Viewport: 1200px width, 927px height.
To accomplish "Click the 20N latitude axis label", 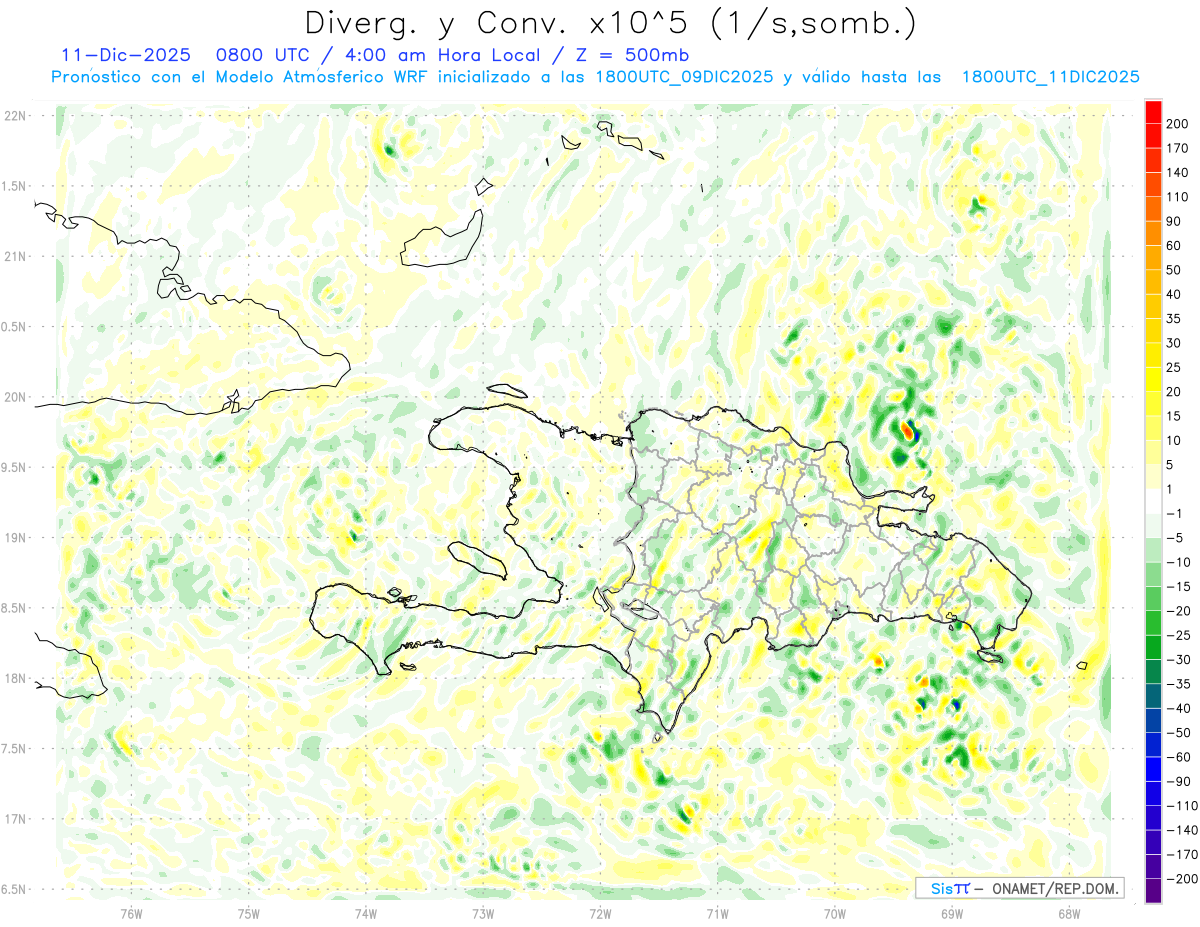I will pos(15,397).
